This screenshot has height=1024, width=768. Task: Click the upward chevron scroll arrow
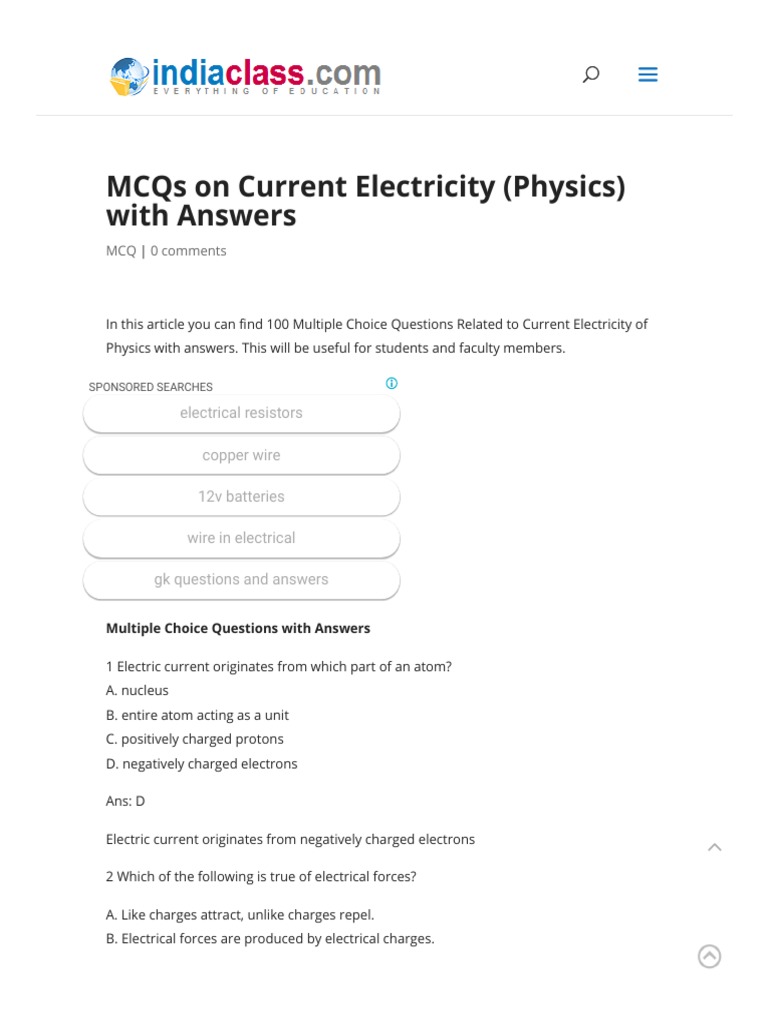714,847
